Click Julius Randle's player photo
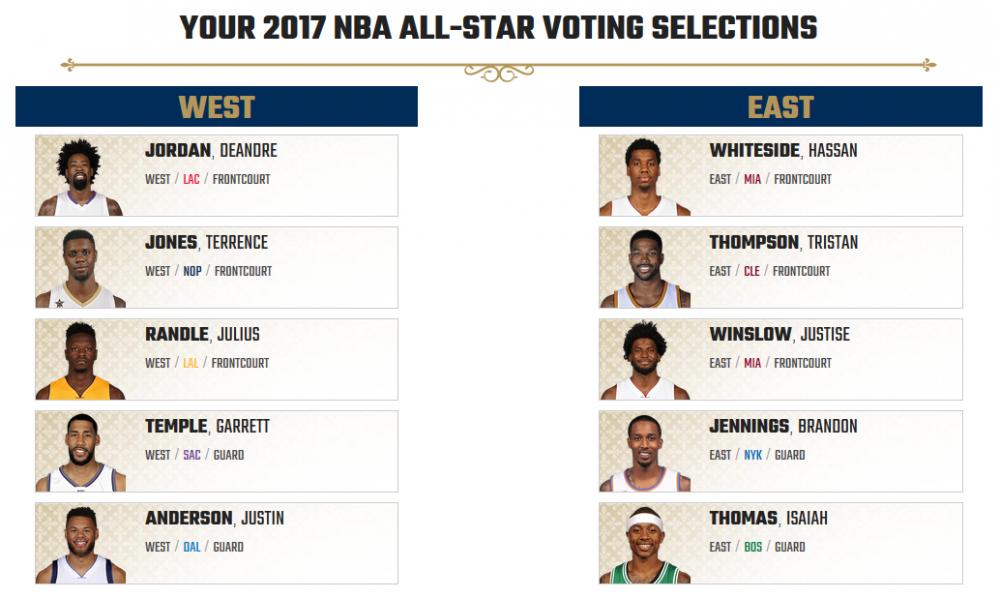The image size is (1000, 598). click(80, 361)
